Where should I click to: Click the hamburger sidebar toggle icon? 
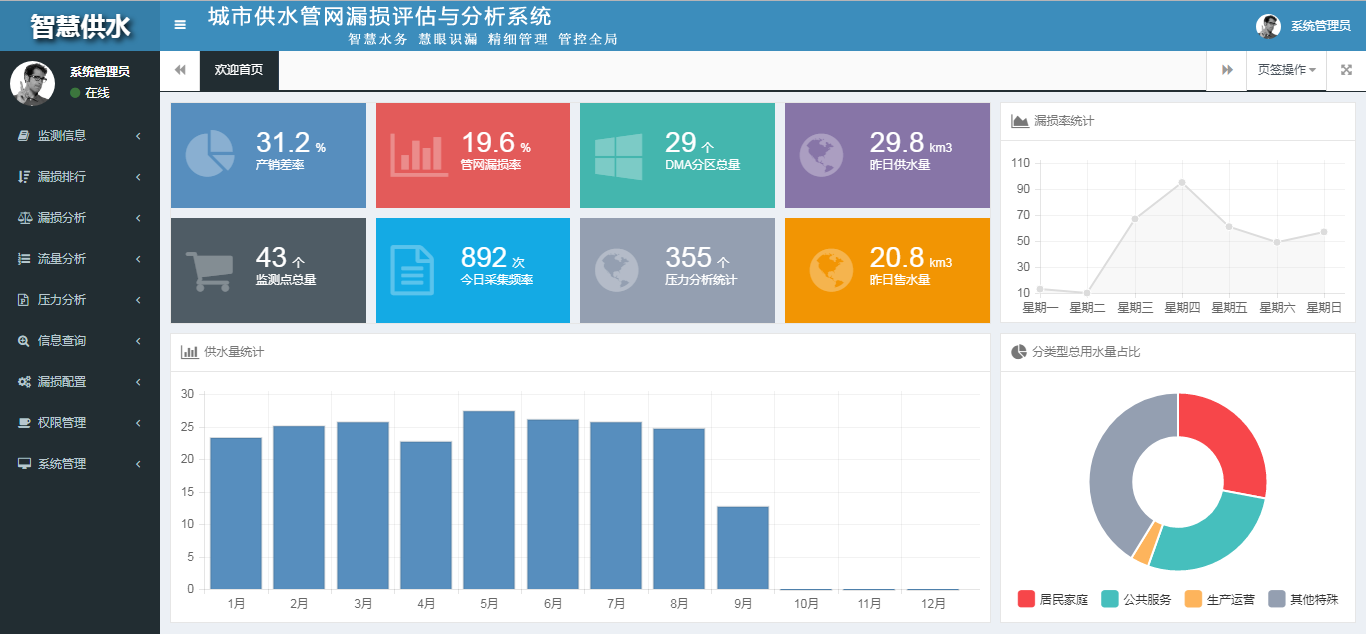pyautogui.click(x=180, y=25)
